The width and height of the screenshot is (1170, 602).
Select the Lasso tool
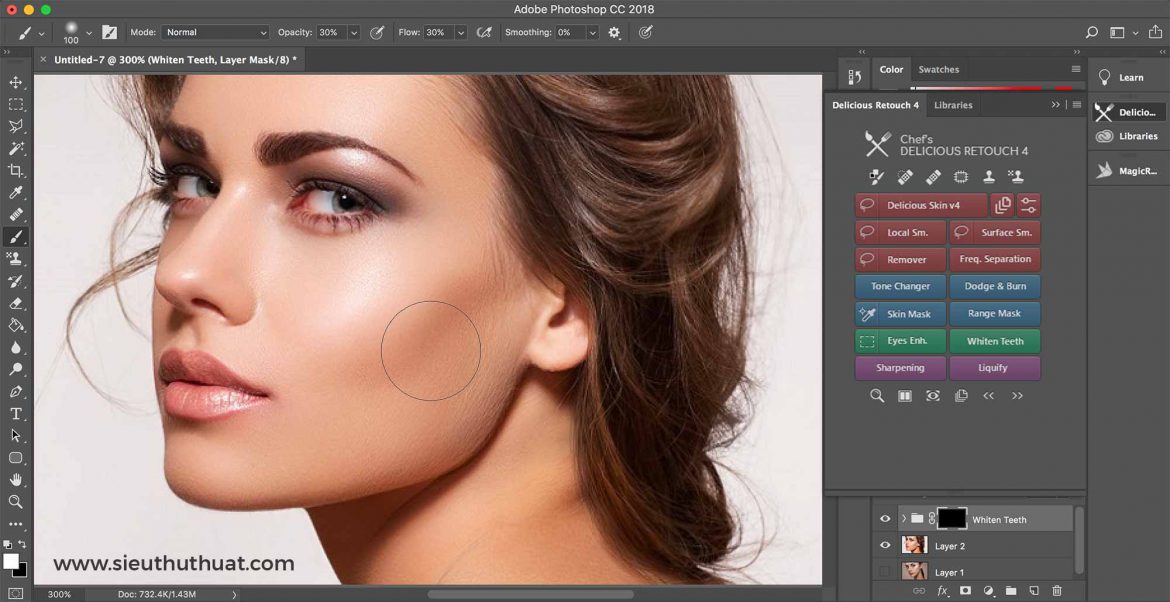tap(16, 126)
